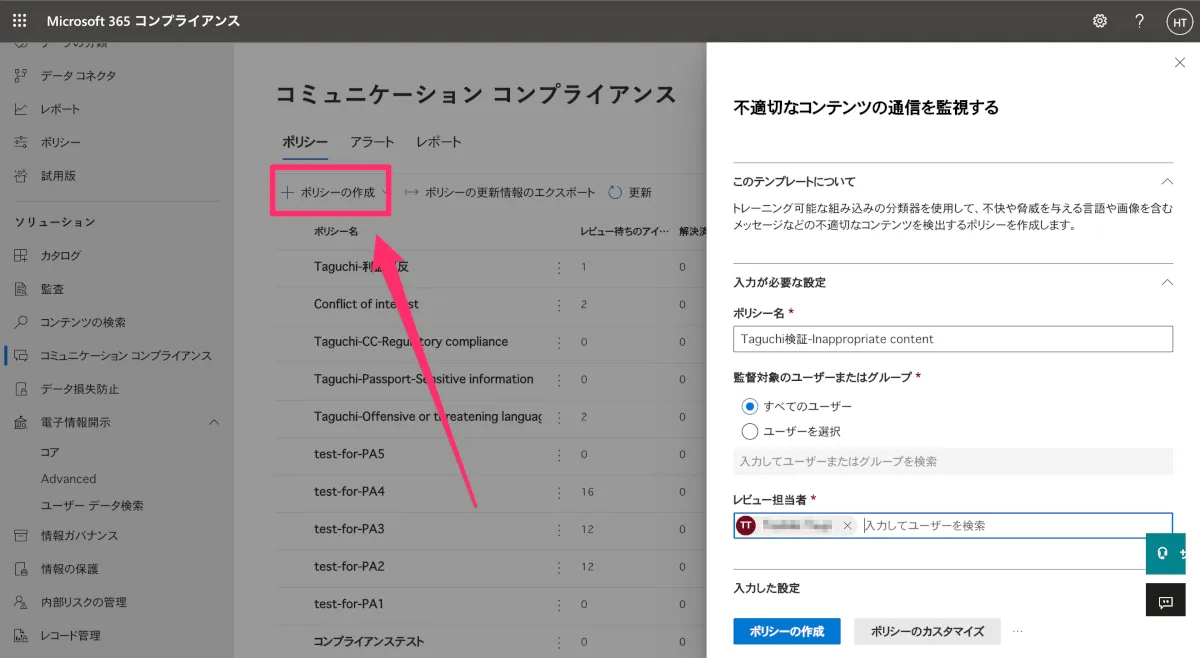Switch to the アラート tab
This screenshot has width=1200, height=658.
(x=372, y=142)
